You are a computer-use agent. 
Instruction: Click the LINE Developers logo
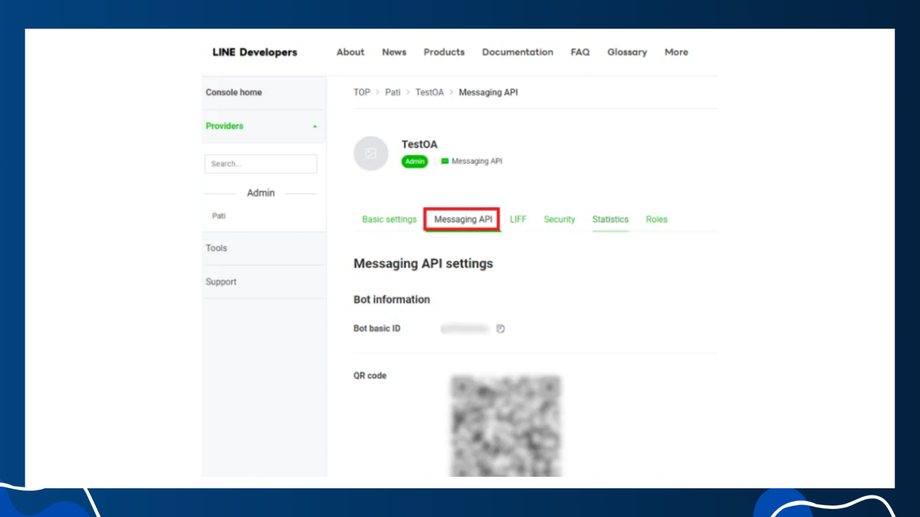tap(255, 52)
